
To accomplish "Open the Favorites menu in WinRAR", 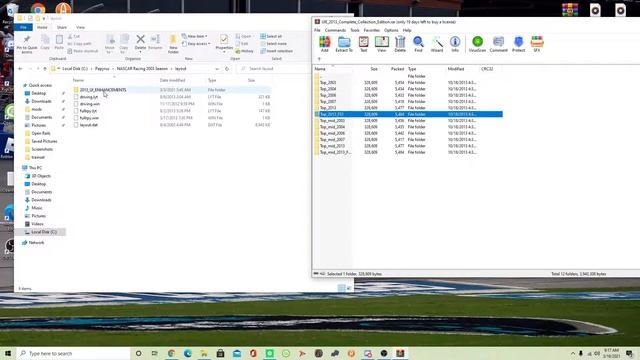I will (371, 30).
